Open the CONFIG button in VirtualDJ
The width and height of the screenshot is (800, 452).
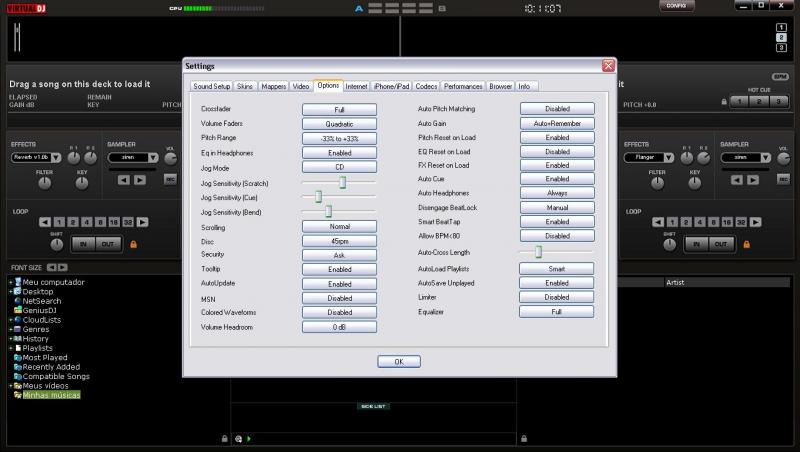(676, 6)
